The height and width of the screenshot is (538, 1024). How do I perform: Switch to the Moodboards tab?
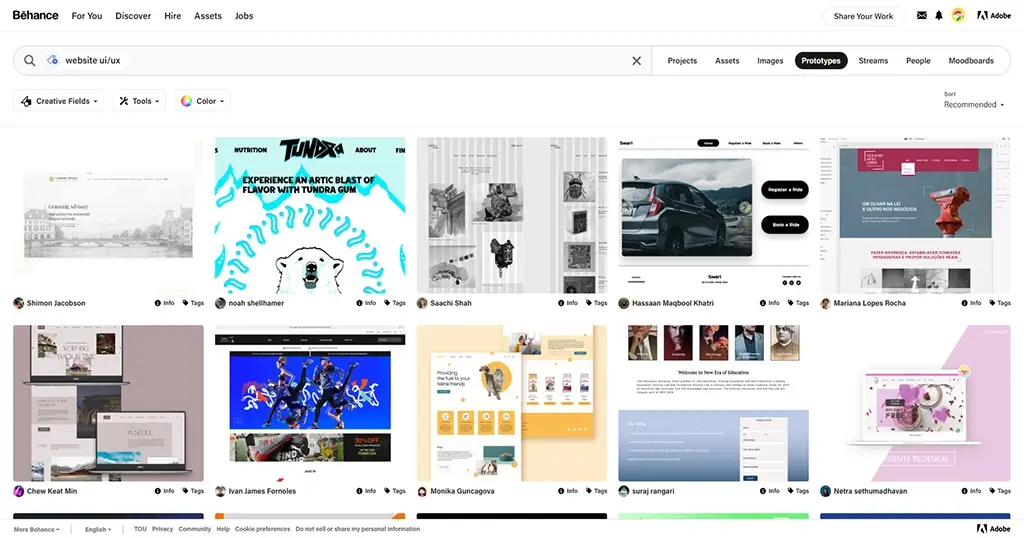971,61
